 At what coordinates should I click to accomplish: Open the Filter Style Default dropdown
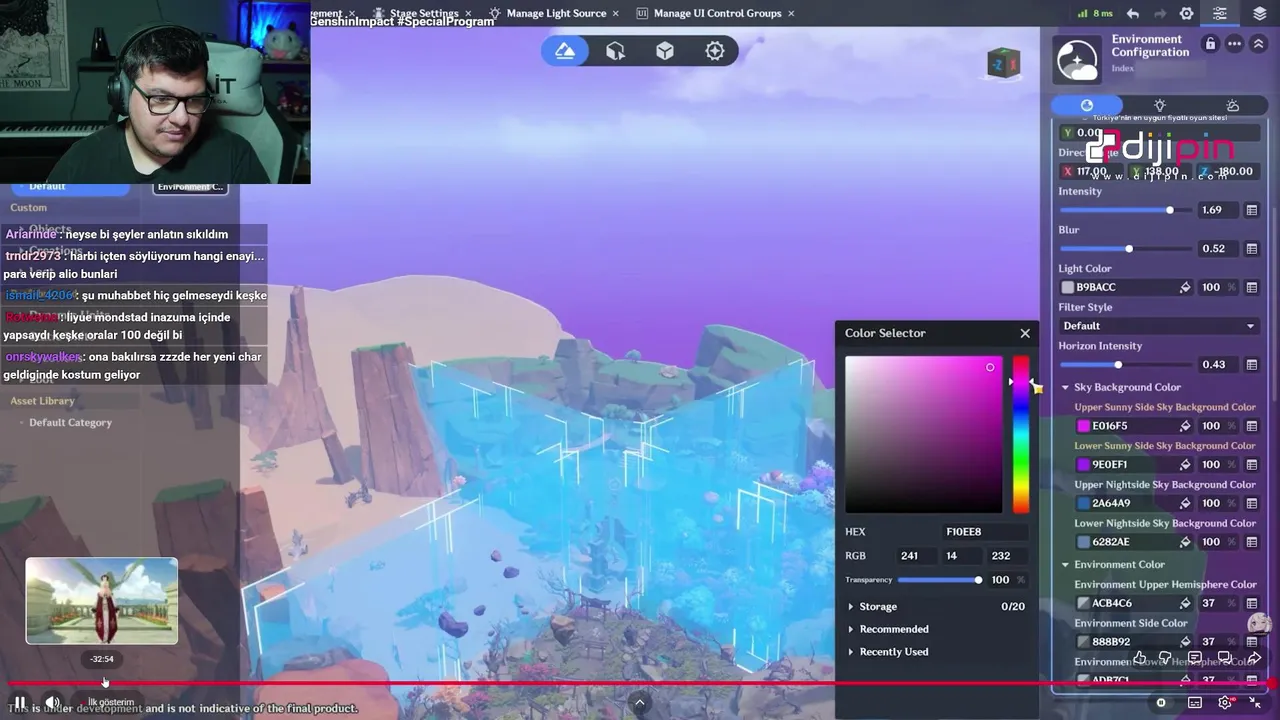click(x=1158, y=326)
